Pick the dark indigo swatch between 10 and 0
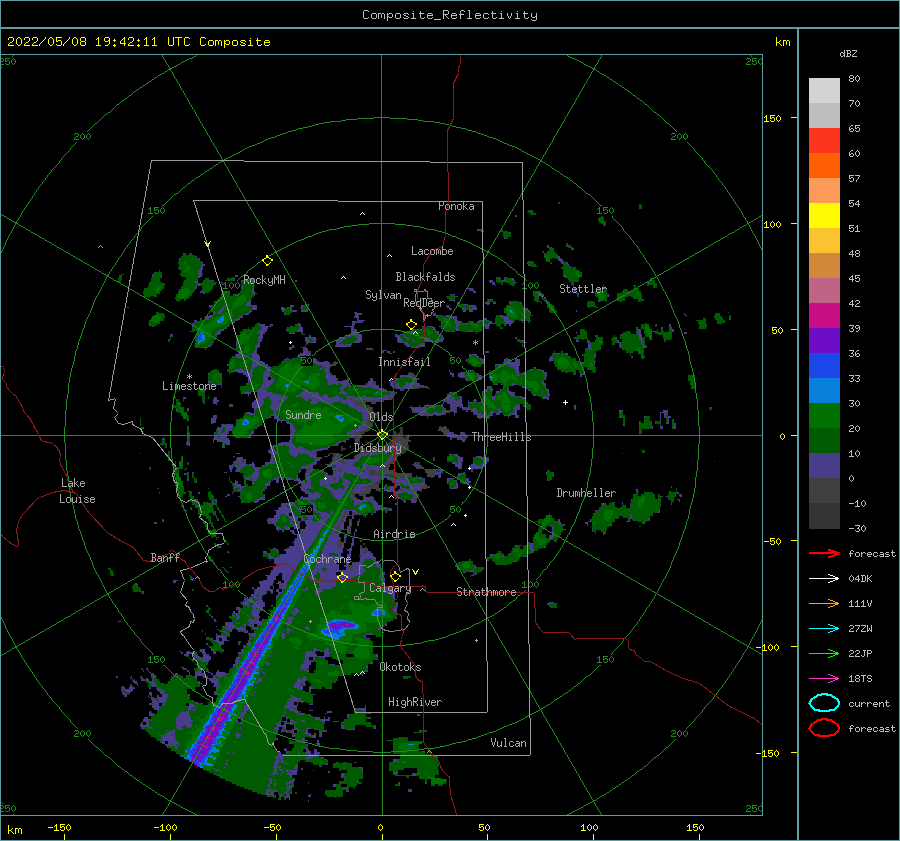900x841 pixels. click(x=824, y=465)
